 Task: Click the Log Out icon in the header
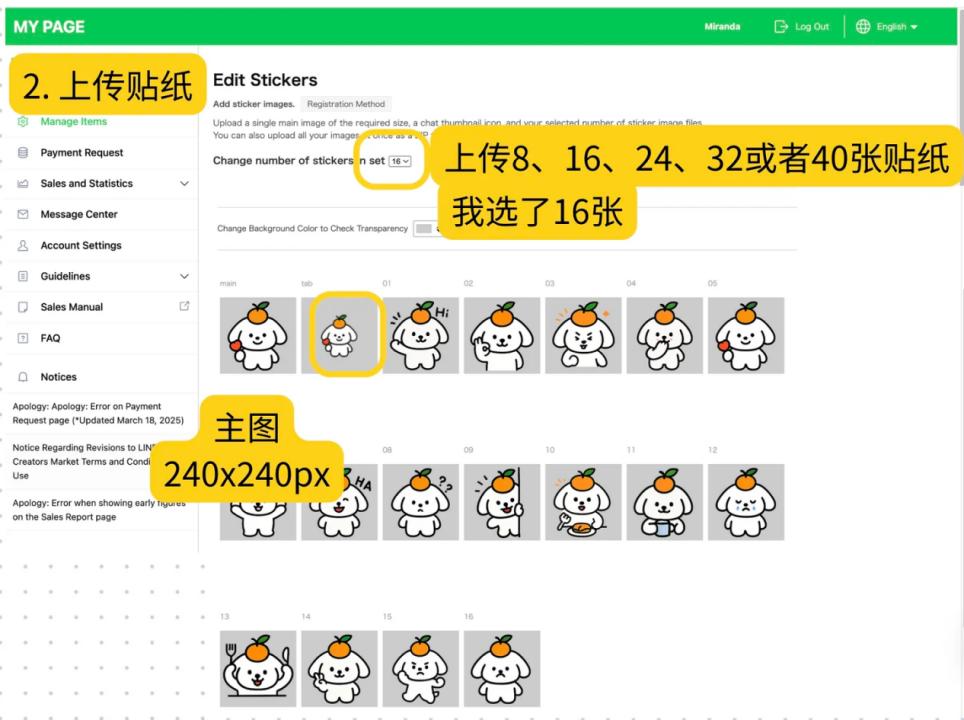tap(781, 26)
